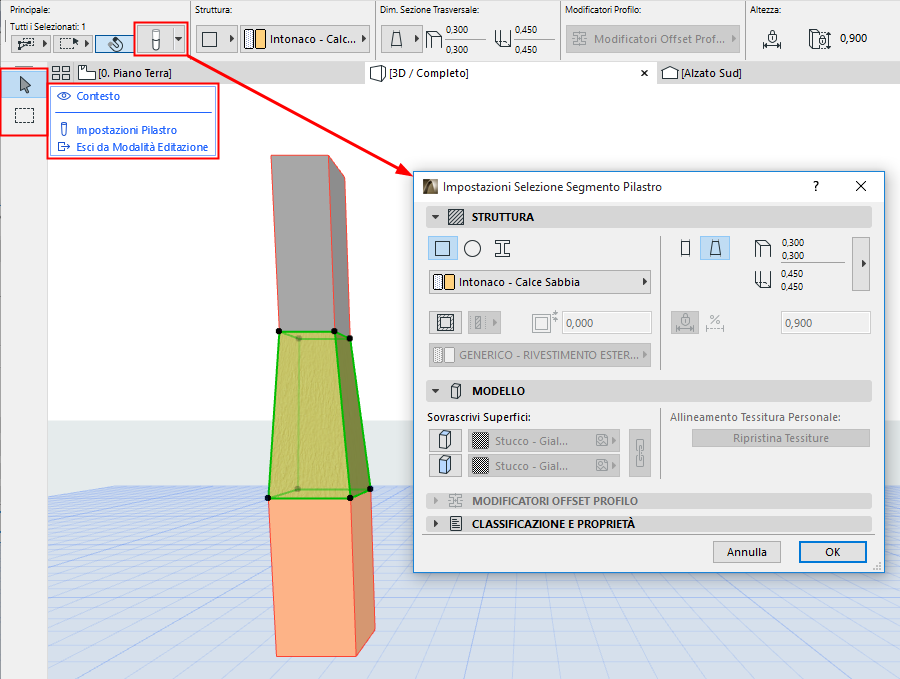
Task: Select the tapered cross-section option in the dialog
Action: (x=715, y=248)
